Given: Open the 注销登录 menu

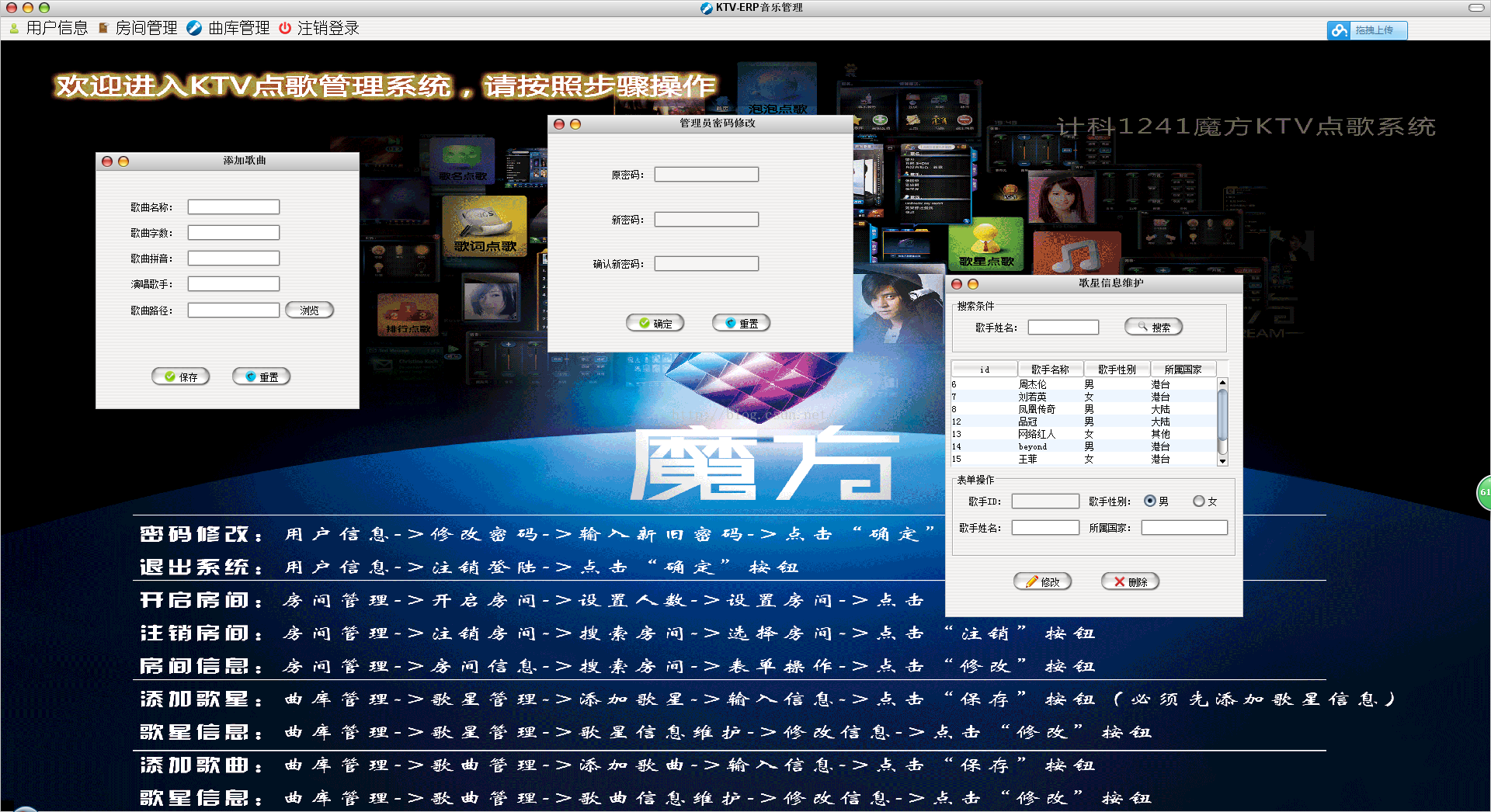Looking at the screenshot, I should (x=328, y=28).
